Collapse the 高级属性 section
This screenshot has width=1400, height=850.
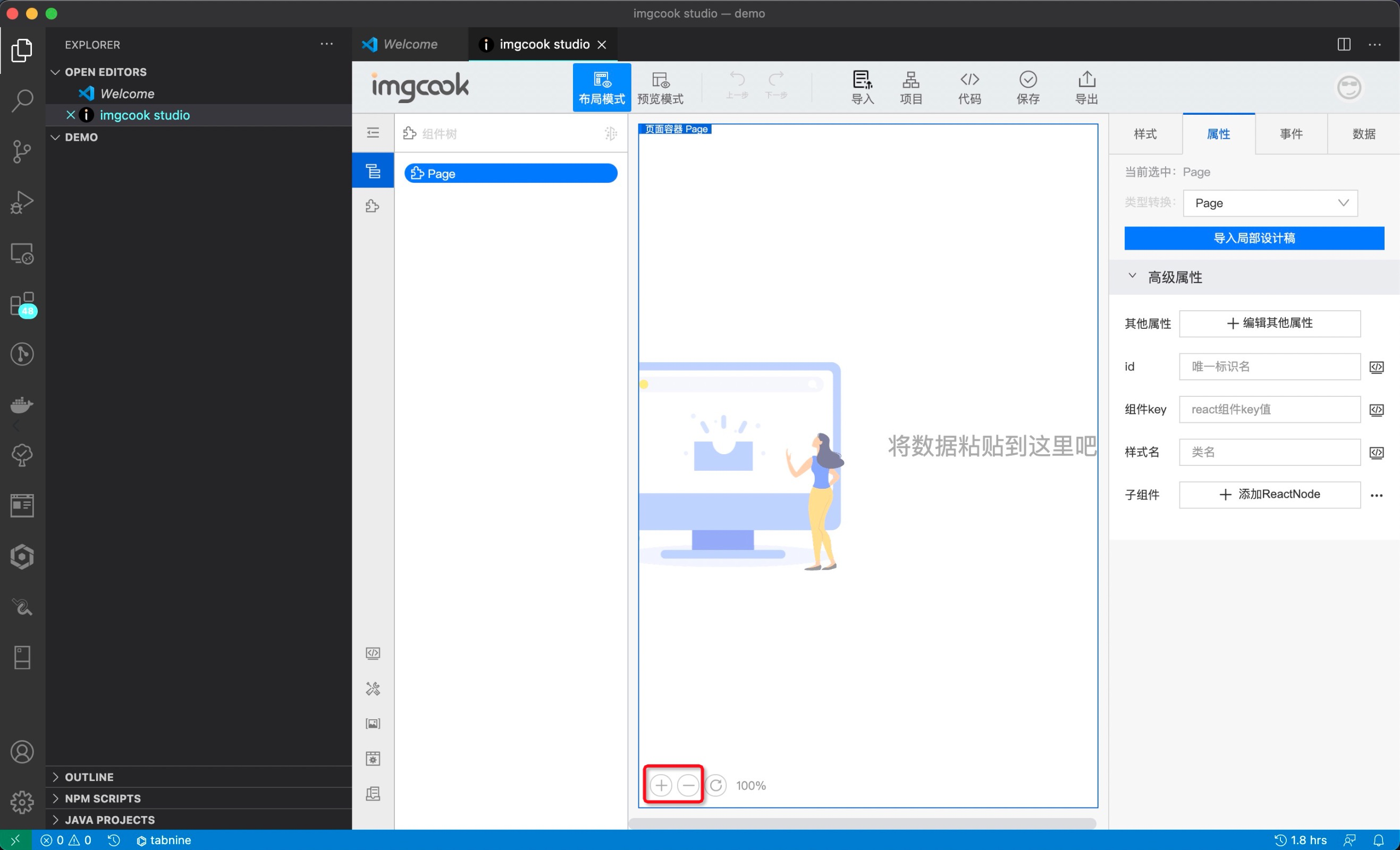[1132, 276]
